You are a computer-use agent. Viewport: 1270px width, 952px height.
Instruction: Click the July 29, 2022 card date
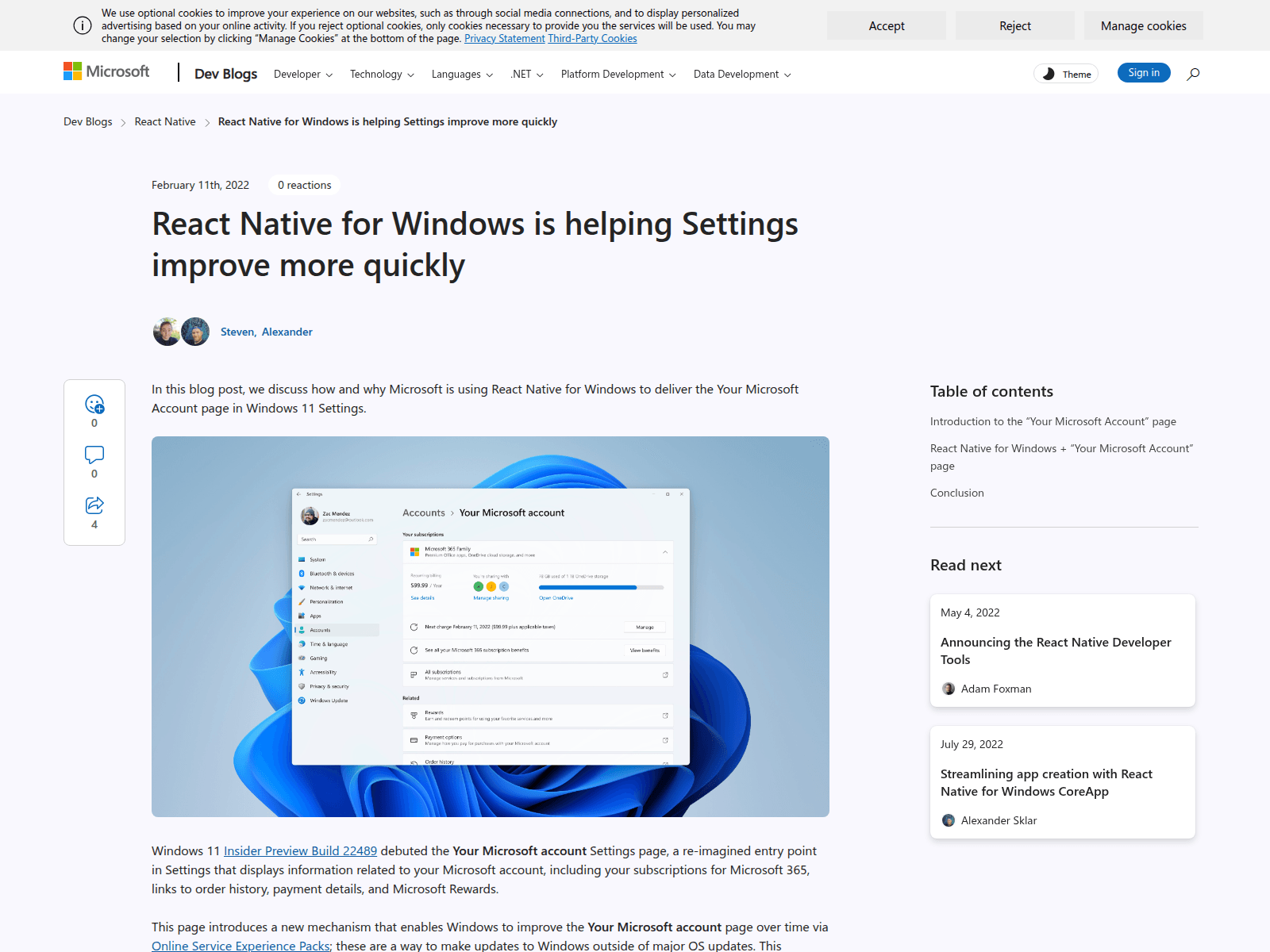point(972,744)
